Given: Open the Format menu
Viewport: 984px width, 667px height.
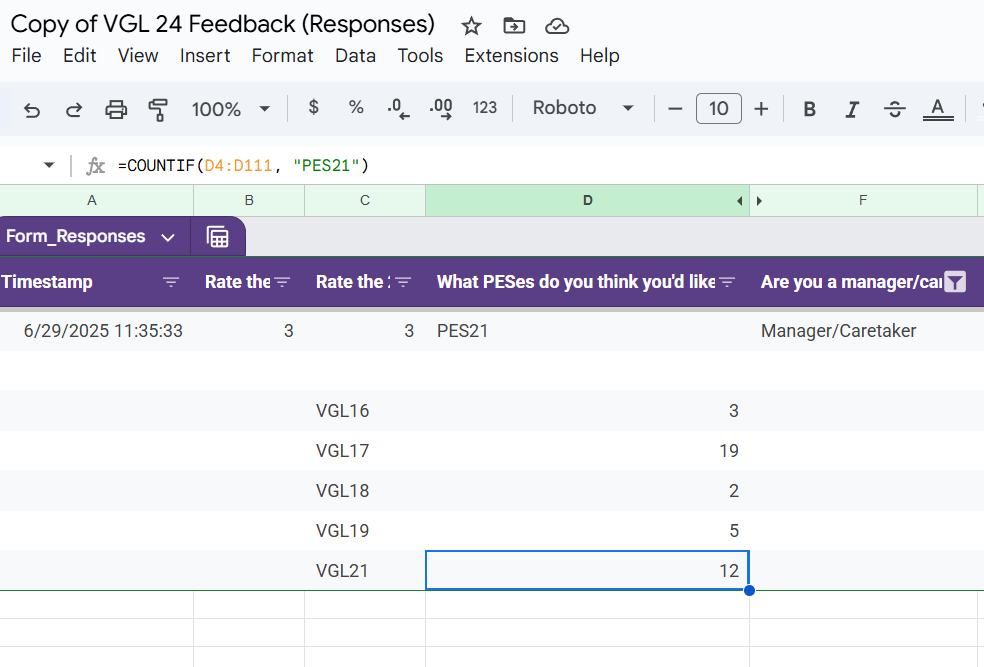Looking at the screenshot, I should 282,56.
